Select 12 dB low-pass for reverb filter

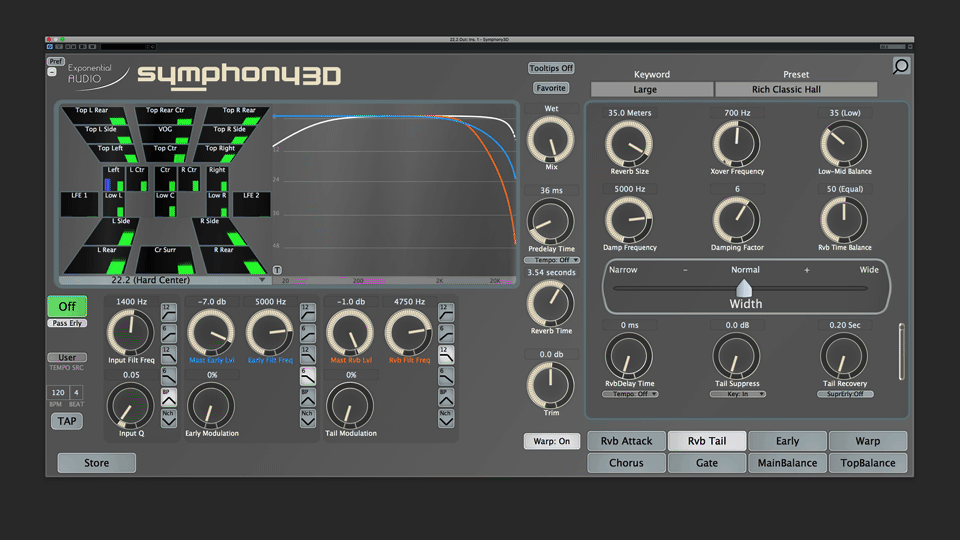click(446, 354)
